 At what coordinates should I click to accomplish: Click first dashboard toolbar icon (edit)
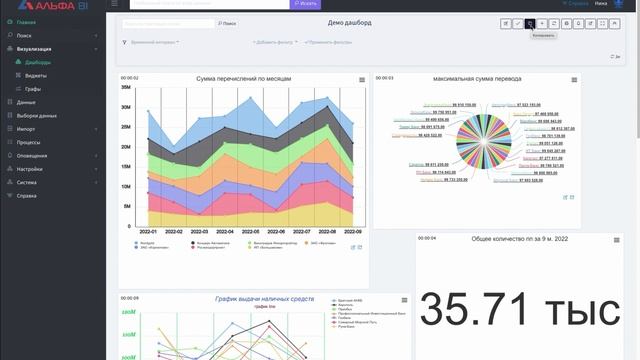[x=506, y=24]
